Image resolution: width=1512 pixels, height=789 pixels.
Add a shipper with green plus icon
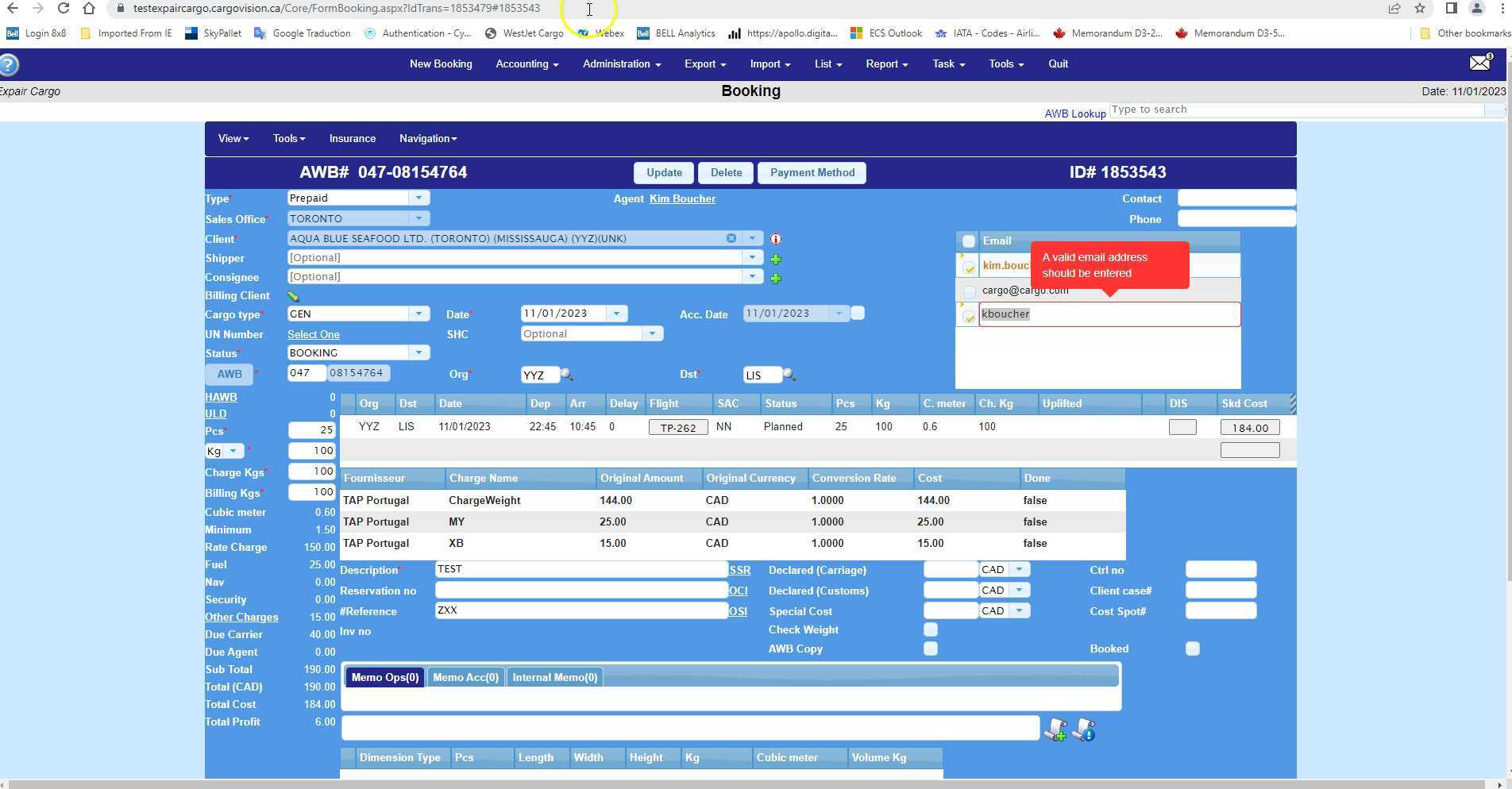[x=776, y=260]
